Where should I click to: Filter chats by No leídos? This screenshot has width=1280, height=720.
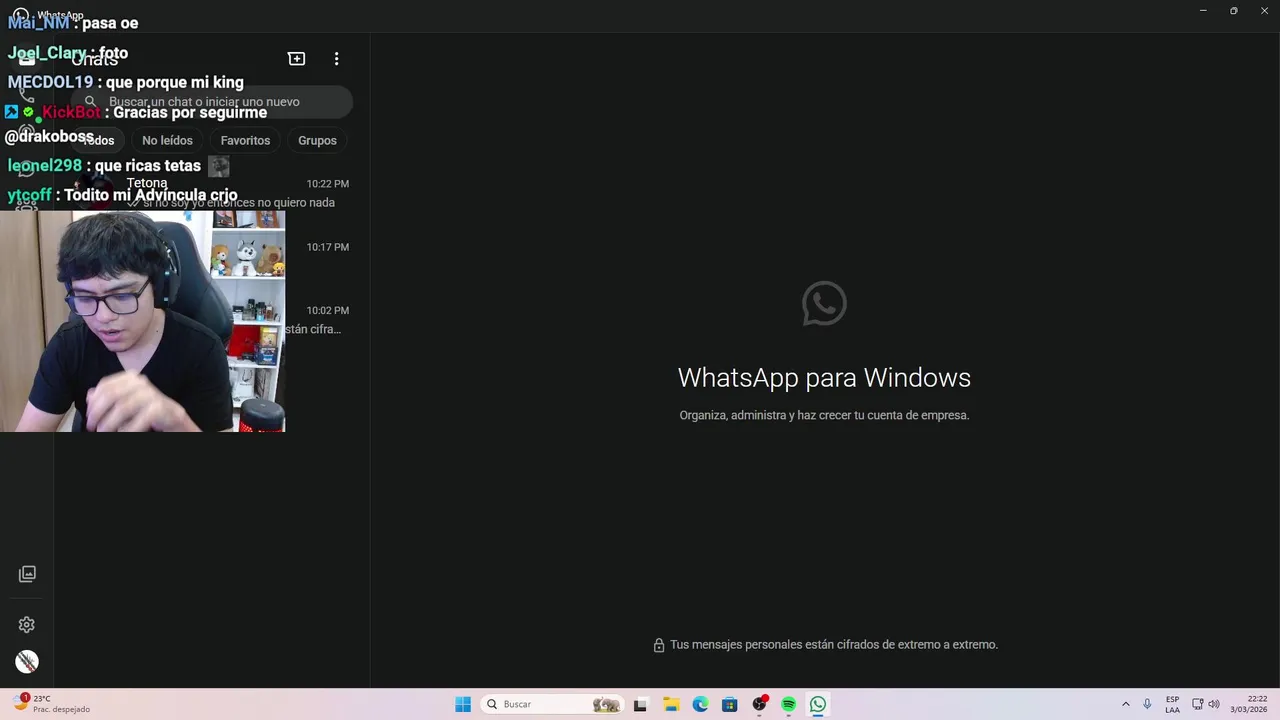[167, 140]
